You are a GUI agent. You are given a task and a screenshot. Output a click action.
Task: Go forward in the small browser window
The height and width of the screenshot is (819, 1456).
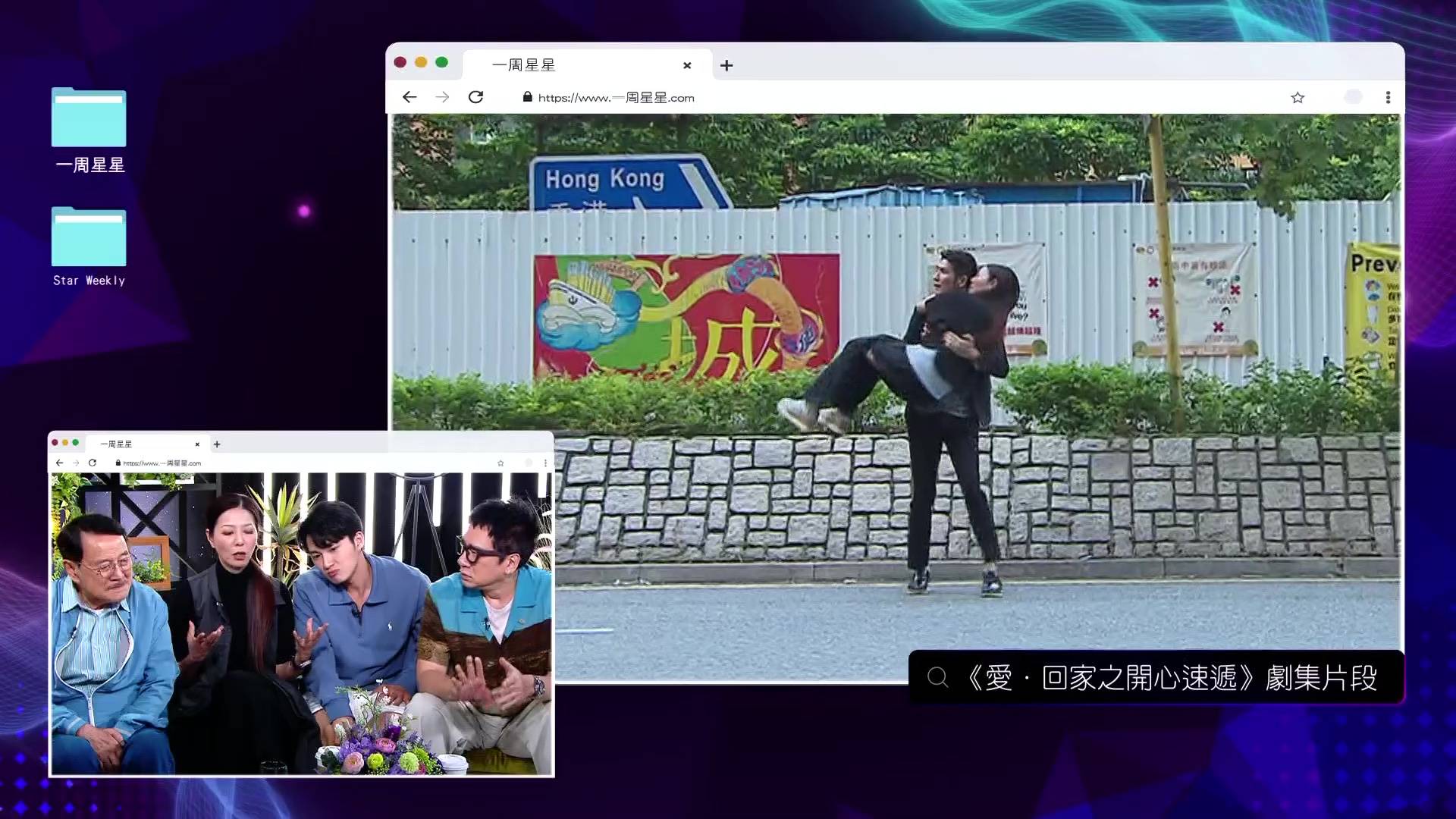click(76, 463)
